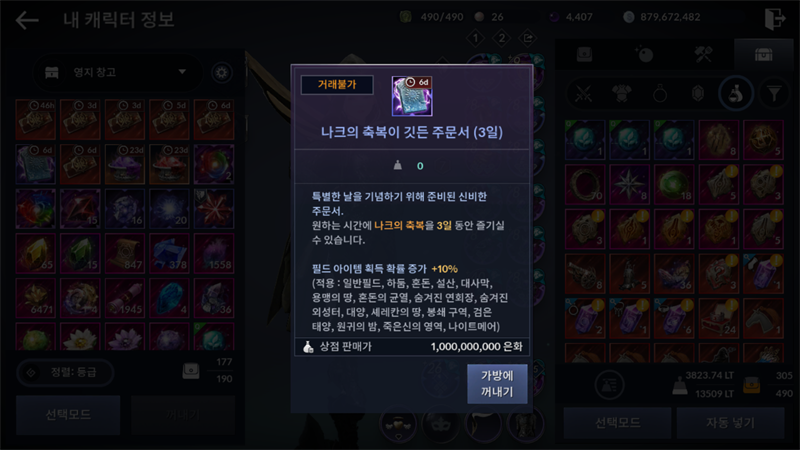Viewport: 800px width, 450px height.
Task: Click the 자동 넣기 button
Action: (730, 422)
